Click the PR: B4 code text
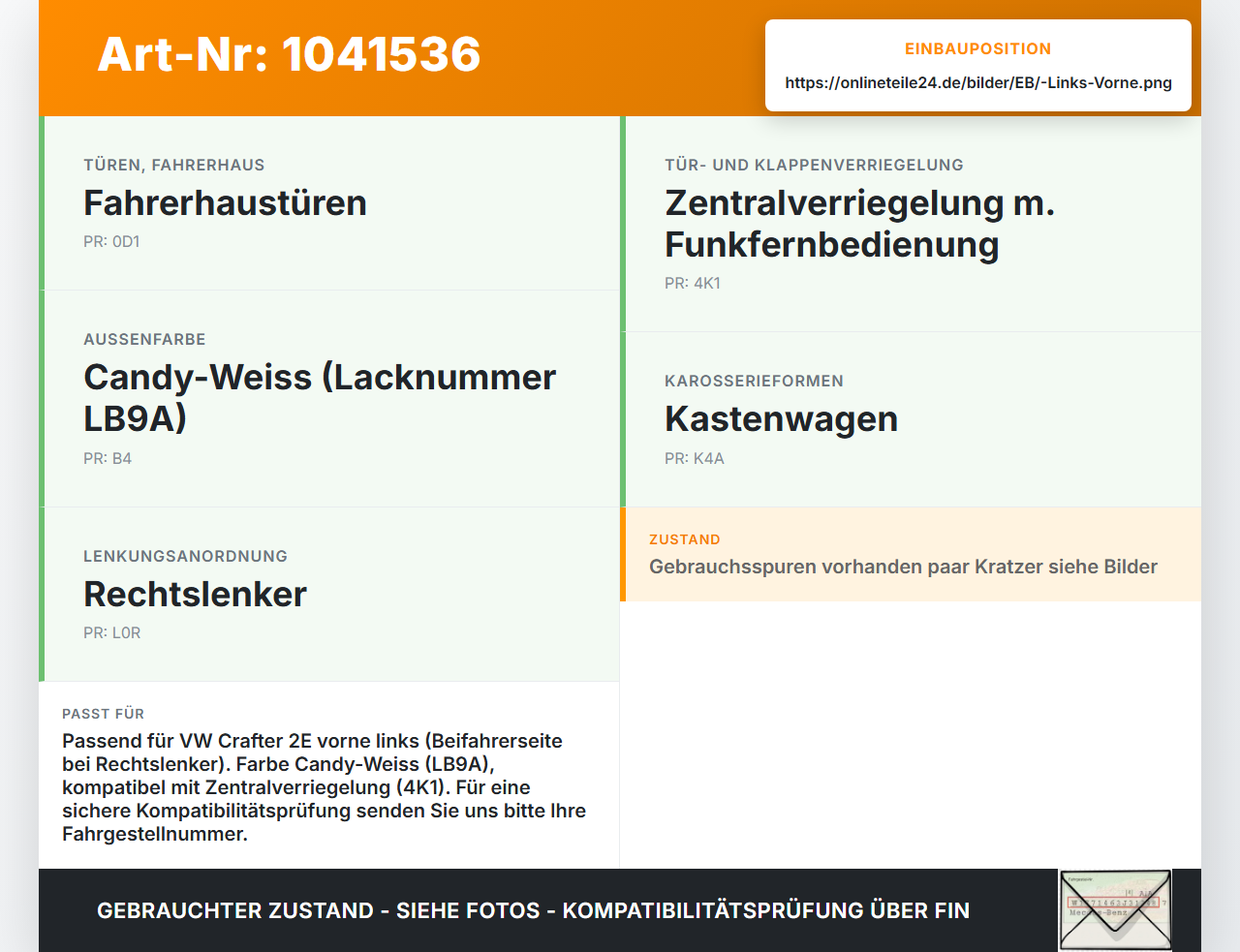The width and height of the screenshot is (1240, 952). coord(108,458)
